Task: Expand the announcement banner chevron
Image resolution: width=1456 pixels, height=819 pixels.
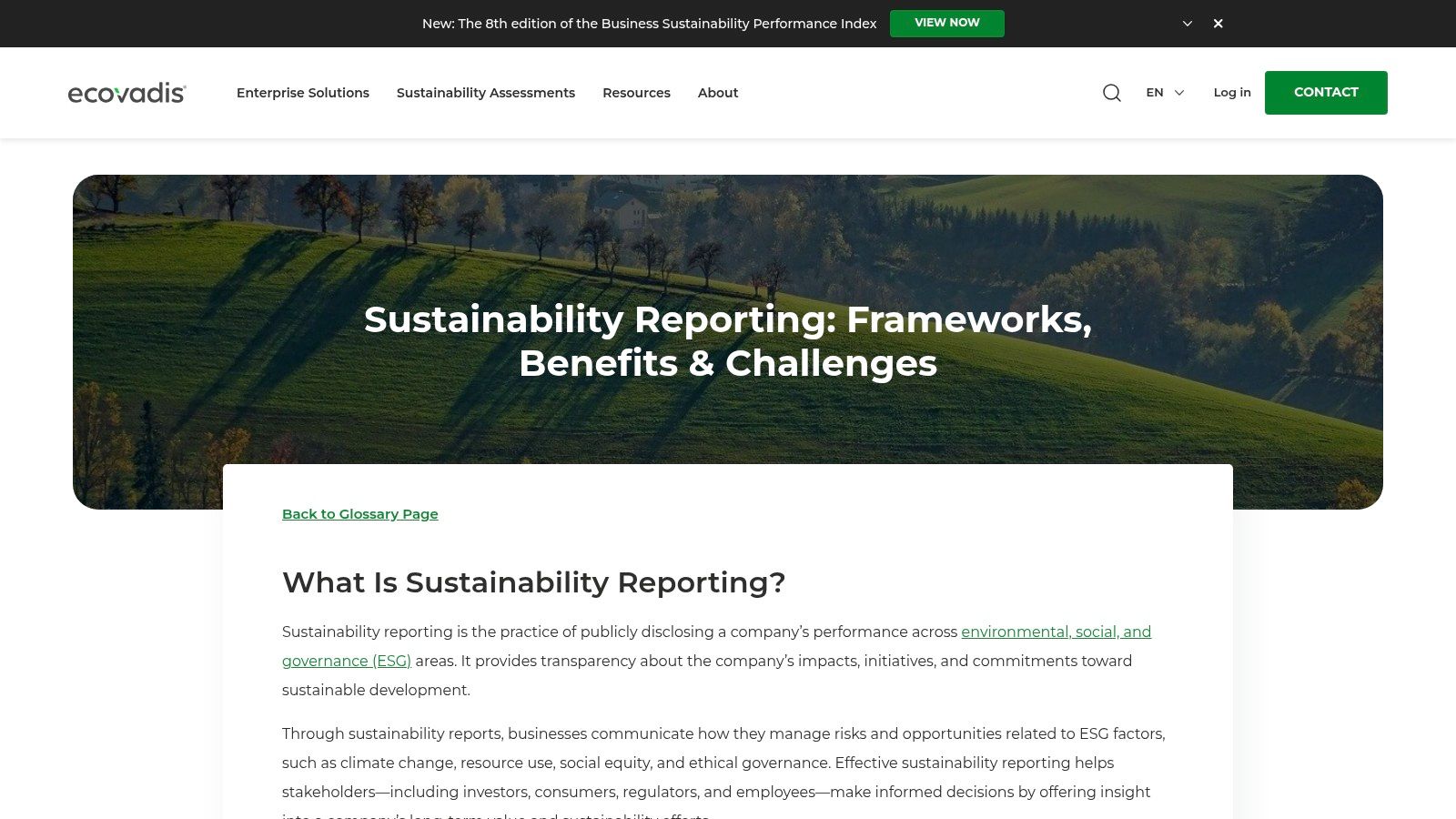Action: point(1187,24)
